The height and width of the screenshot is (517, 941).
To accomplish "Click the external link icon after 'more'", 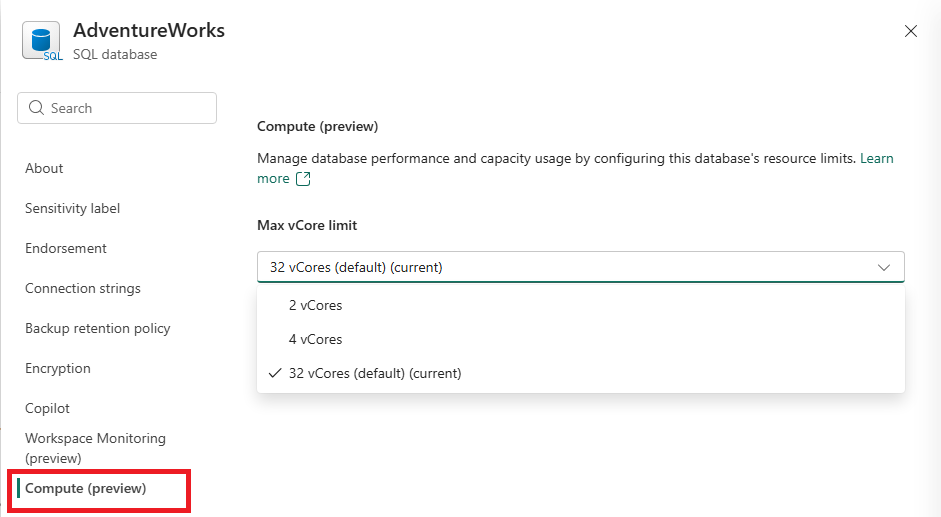I will coord(303,179).
